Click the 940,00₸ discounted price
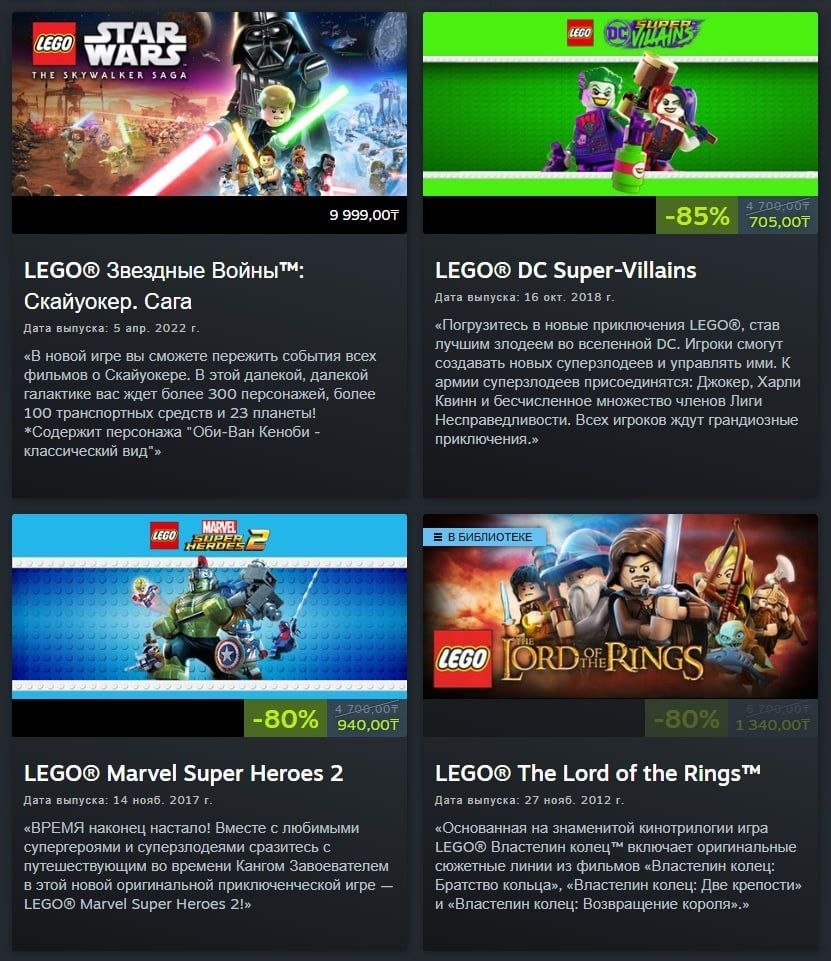Image resolution: width=831 pixels, height=961 pixels. pyautogui.click(x=368, y=725)
